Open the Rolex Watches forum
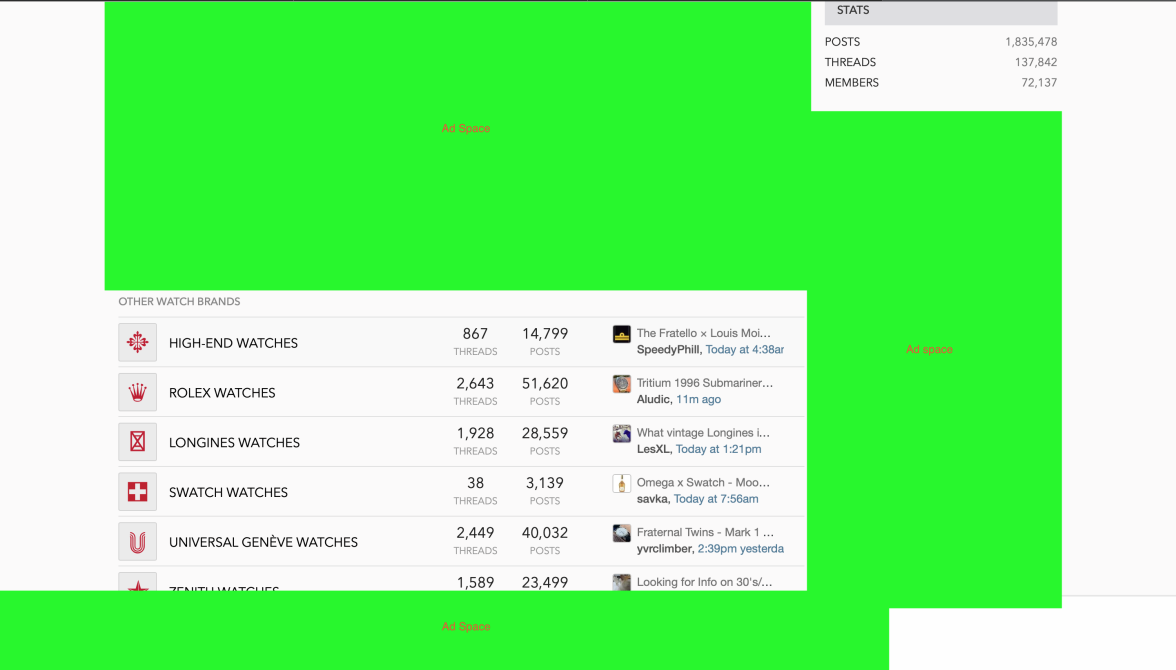 [x=222, y=393]
